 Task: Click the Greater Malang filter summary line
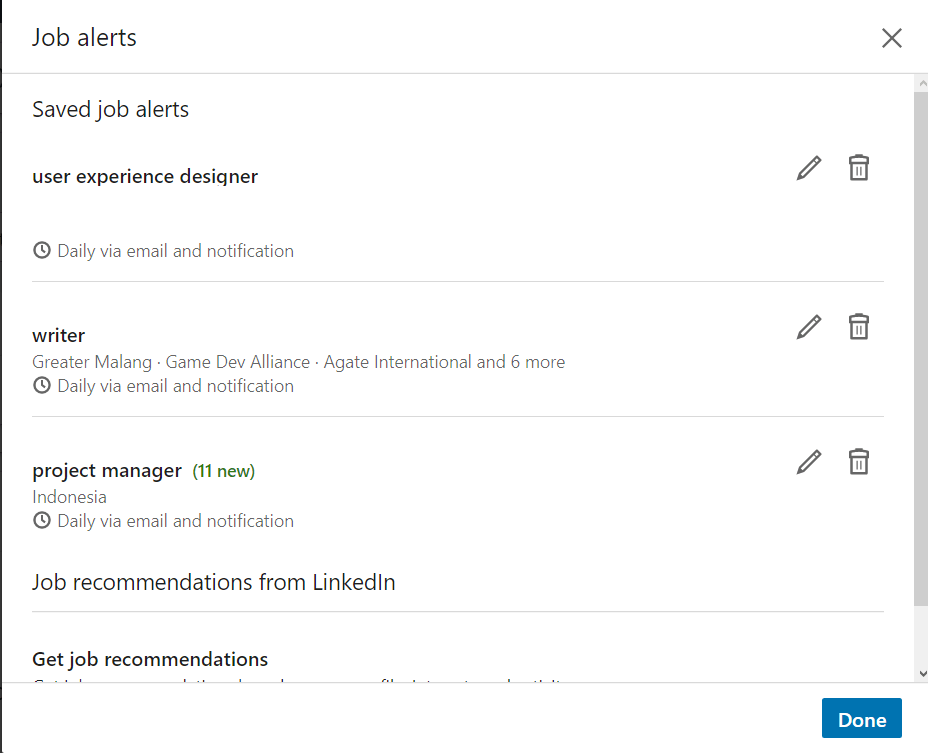tap(298, 362)
